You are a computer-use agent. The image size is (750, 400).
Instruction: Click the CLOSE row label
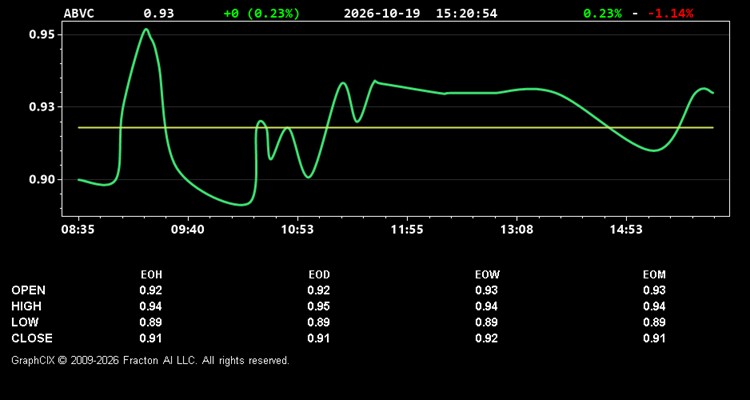pos(32,338)
